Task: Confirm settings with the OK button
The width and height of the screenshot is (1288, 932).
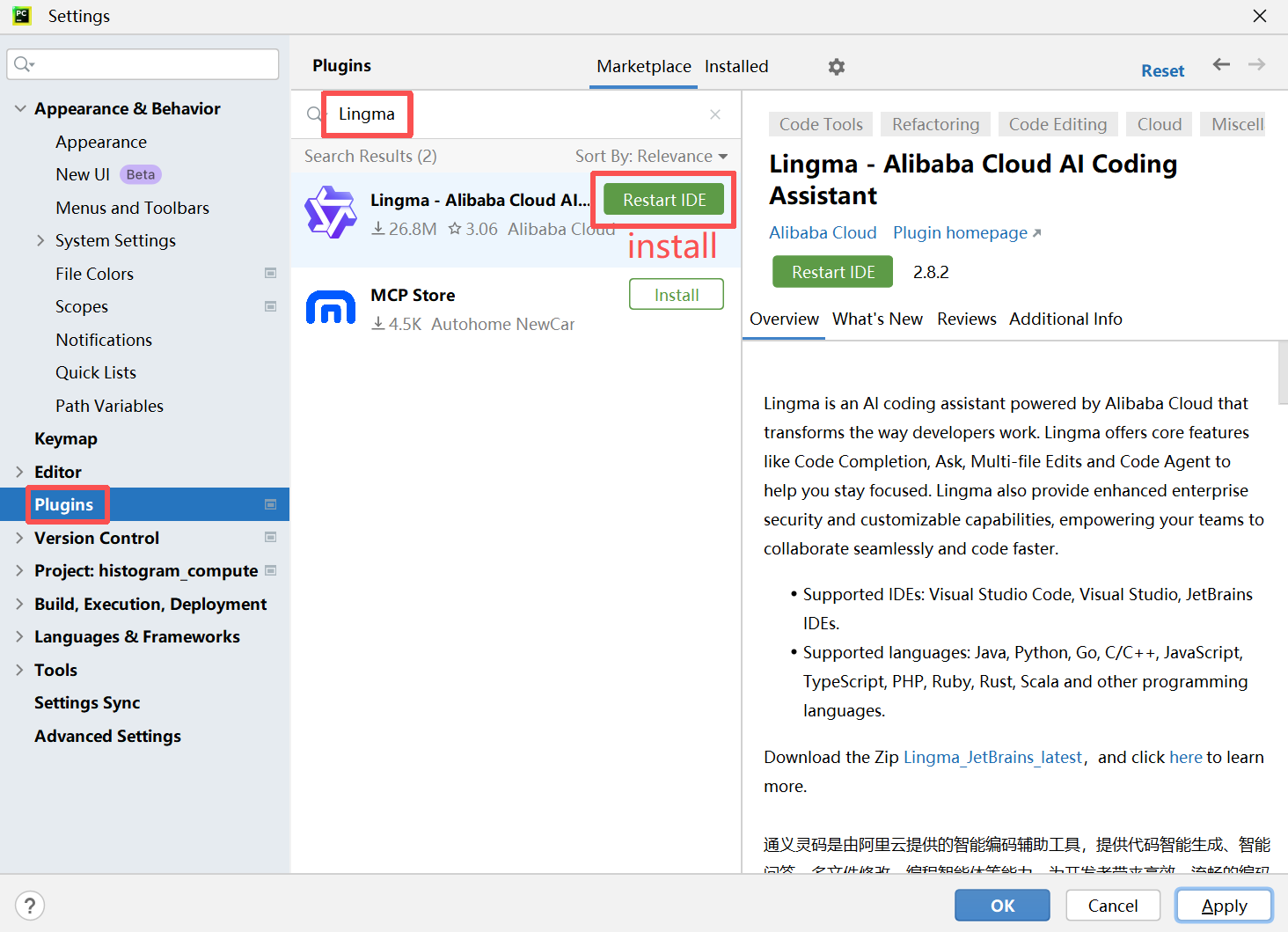Action: point(1002,906)
